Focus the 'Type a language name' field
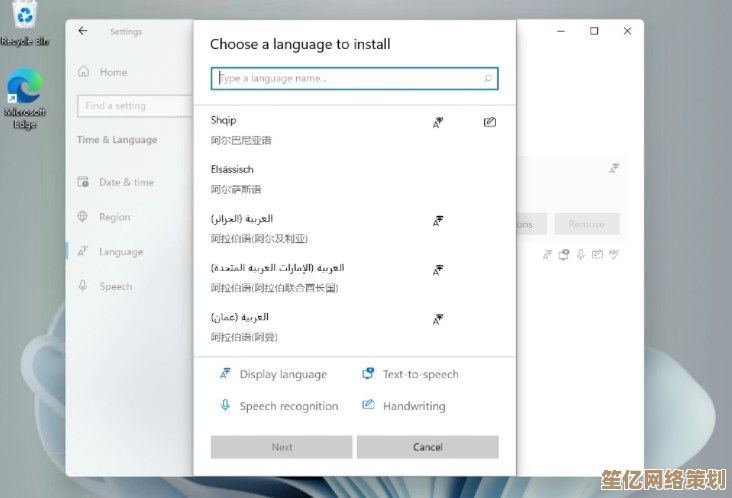 tap(345, 78)
